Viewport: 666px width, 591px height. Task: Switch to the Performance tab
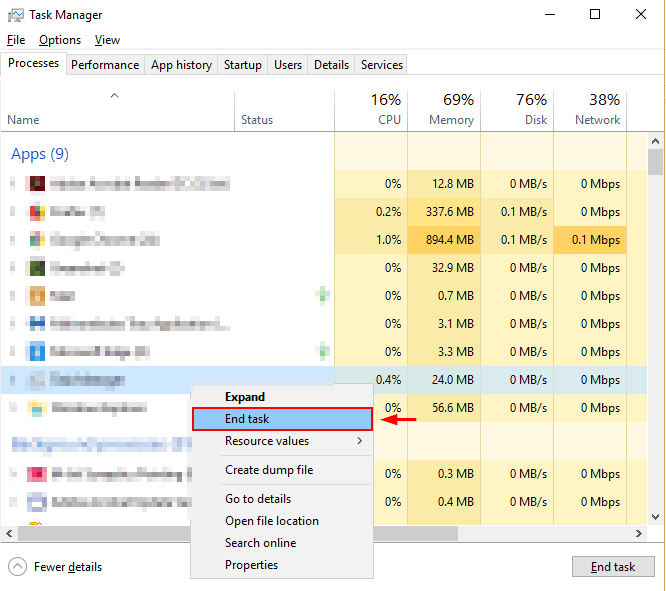(105, 65)
